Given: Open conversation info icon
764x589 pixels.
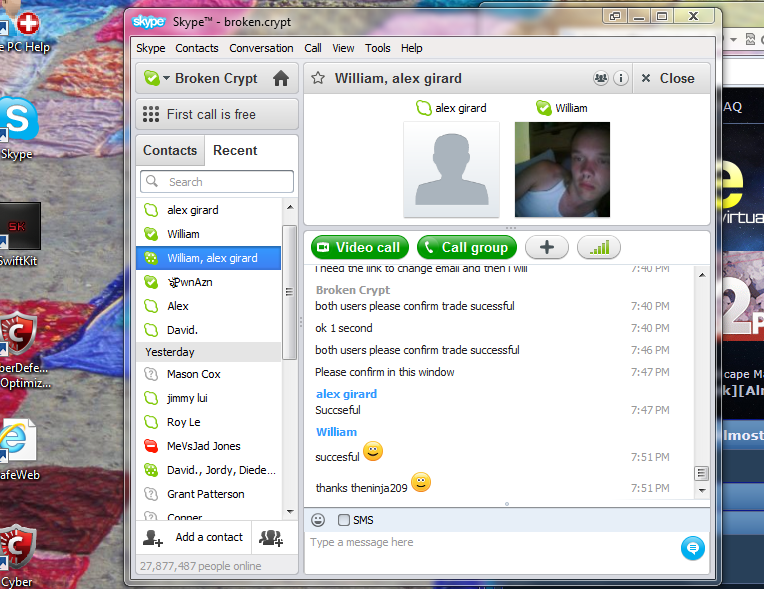Looking at the screenshot, I should pos(620,78).
